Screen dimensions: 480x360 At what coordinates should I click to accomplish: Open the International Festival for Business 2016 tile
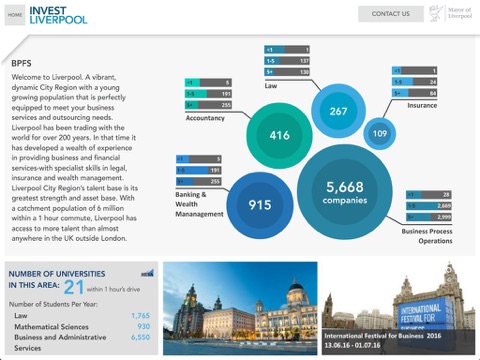pyautogui.click(x=398, y=308)
